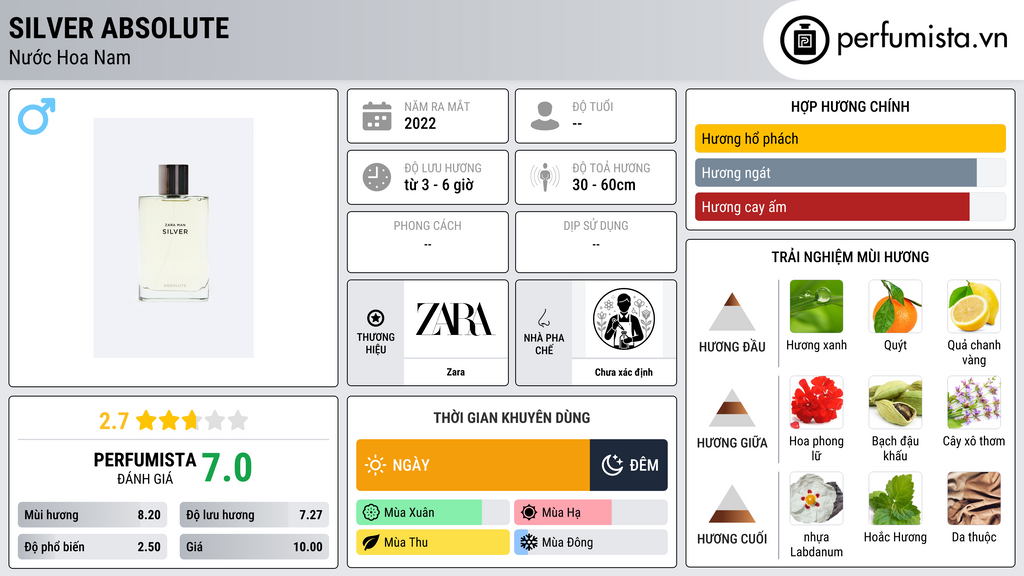Image resolution: width=1024 pixels, height=576 pixels.
Task: Click the yellow Hương hổ phách accord bar
Action: tap(850, 138)
